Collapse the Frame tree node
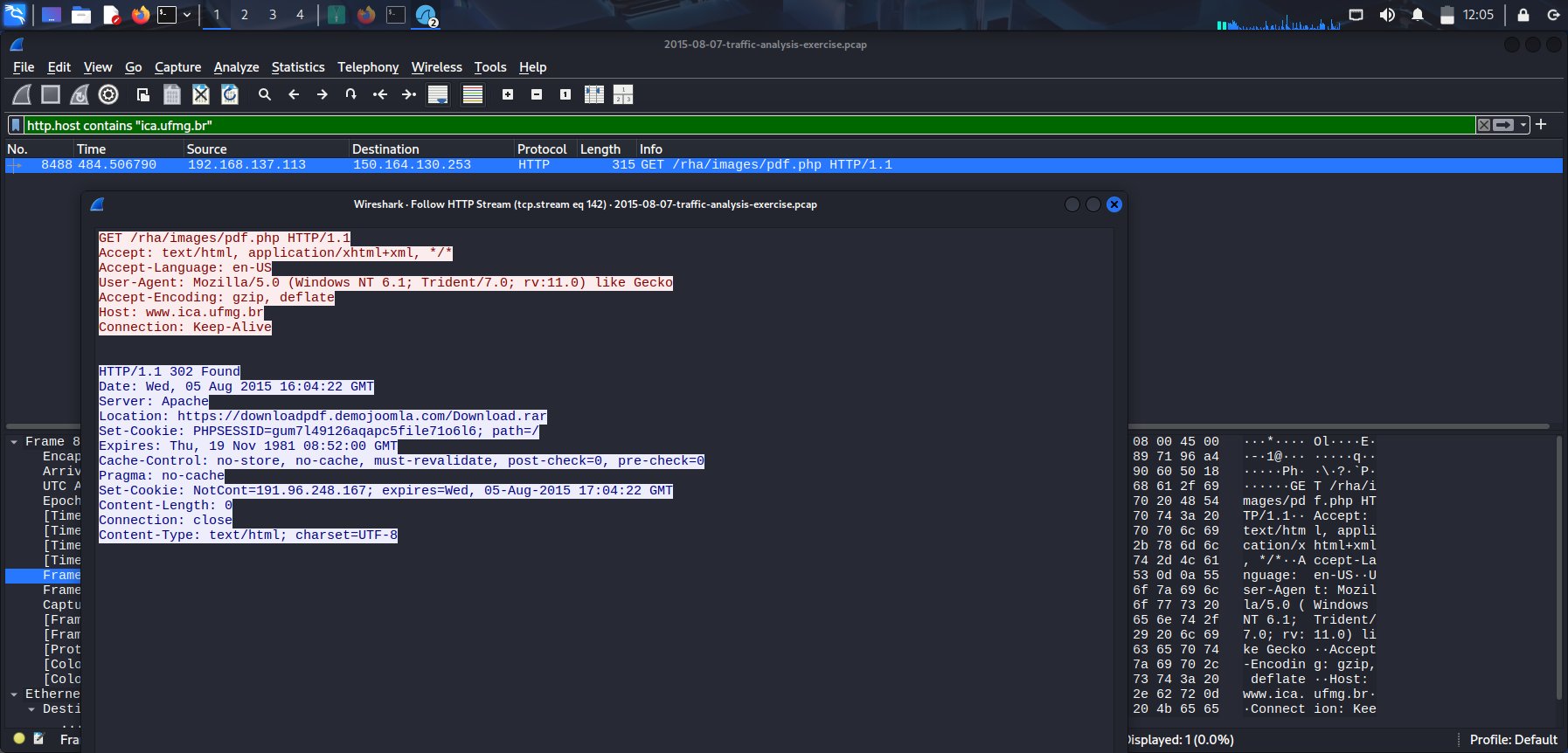 point(14,442)
